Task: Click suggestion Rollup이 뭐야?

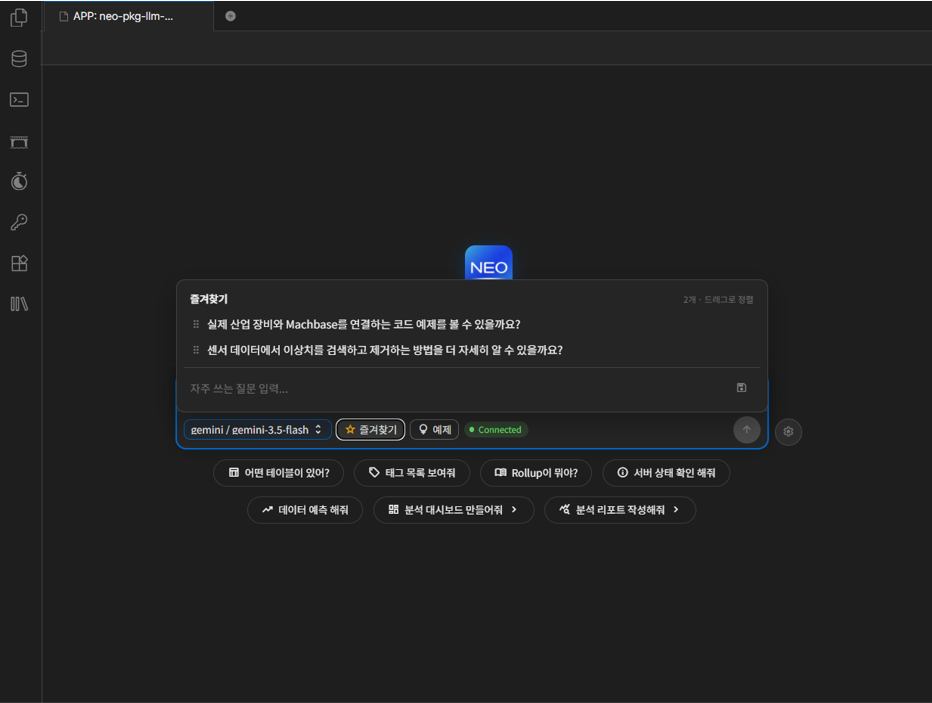Action: [536, 473]
